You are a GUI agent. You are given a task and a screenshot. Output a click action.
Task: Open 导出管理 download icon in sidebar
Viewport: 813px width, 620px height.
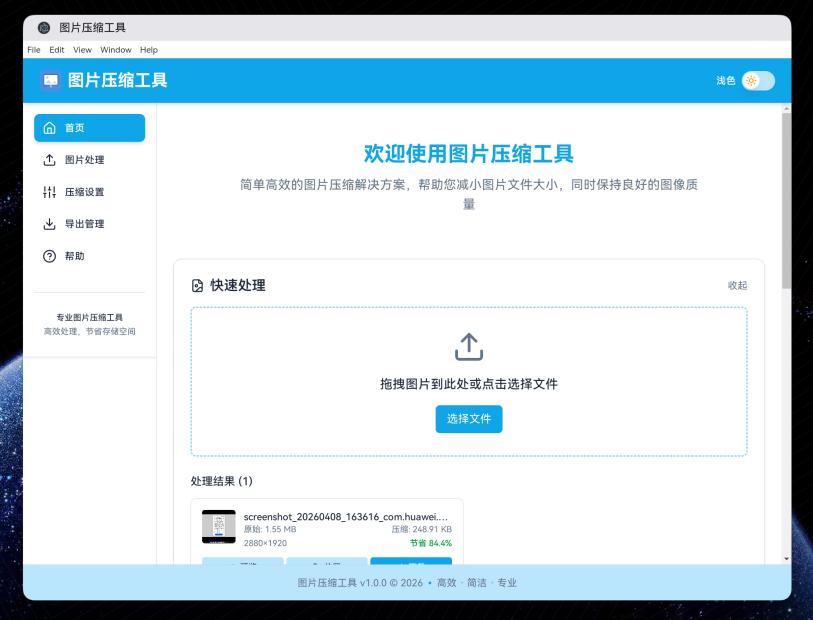click(x=49, y=224)
